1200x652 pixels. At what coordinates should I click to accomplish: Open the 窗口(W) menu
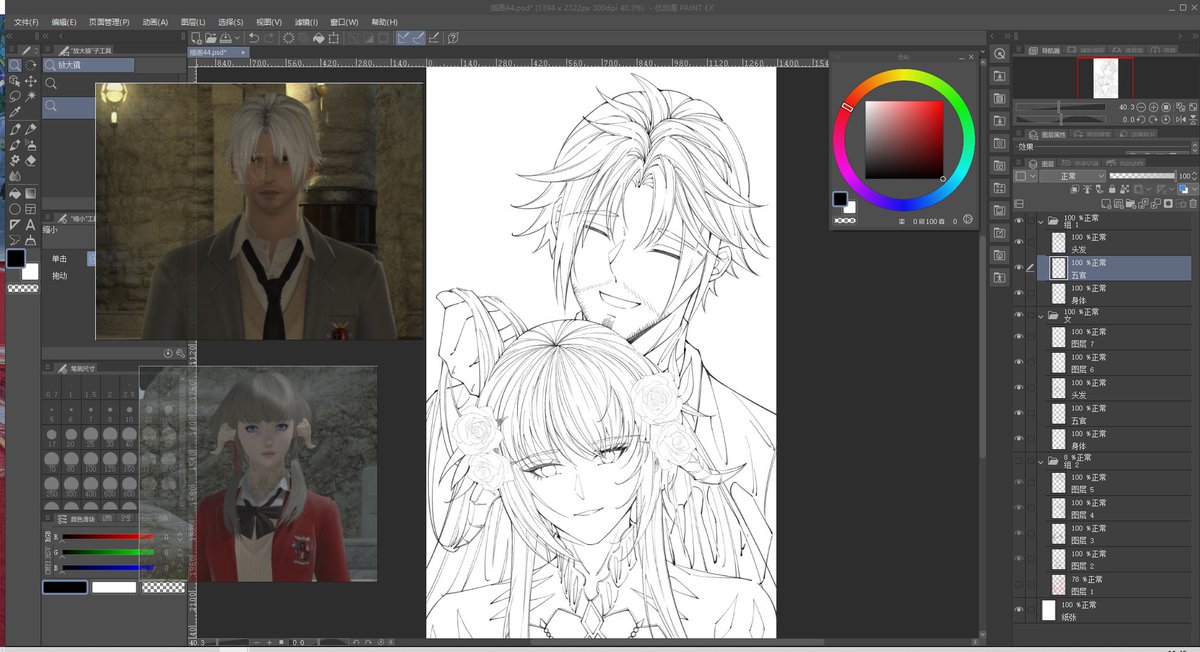pyautogui.click(x=345, y=22)
